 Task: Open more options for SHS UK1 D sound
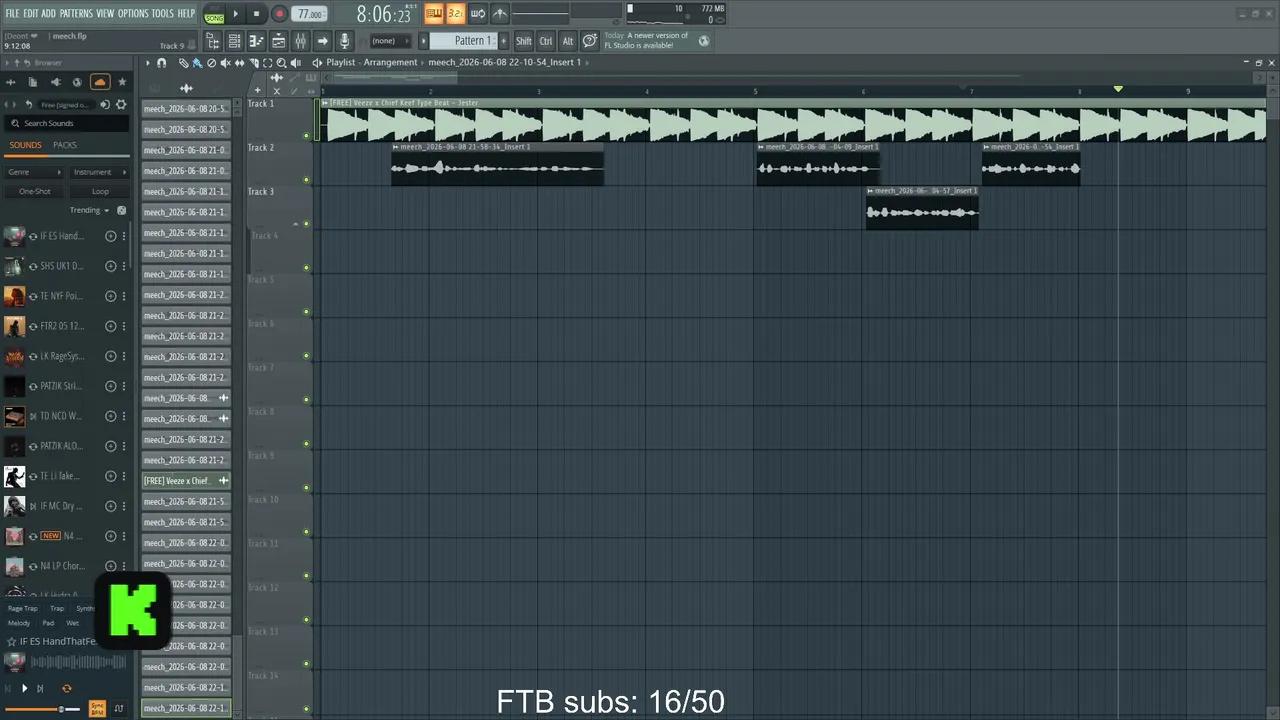click(124, 266)
